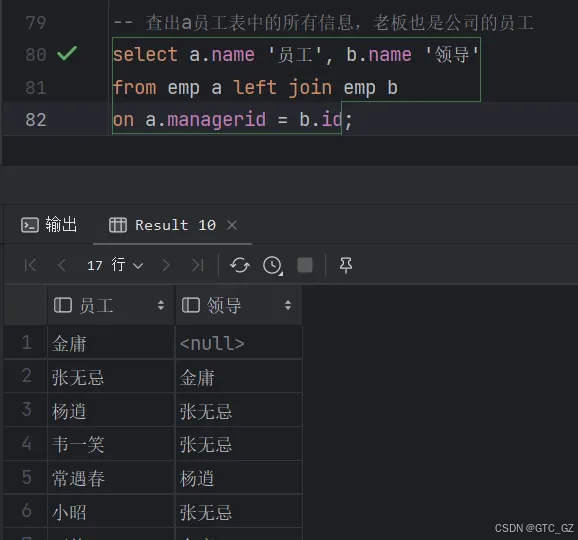Click the table icon beside Result 10
This screenshot has width=578, height=540.
(118, 225)
